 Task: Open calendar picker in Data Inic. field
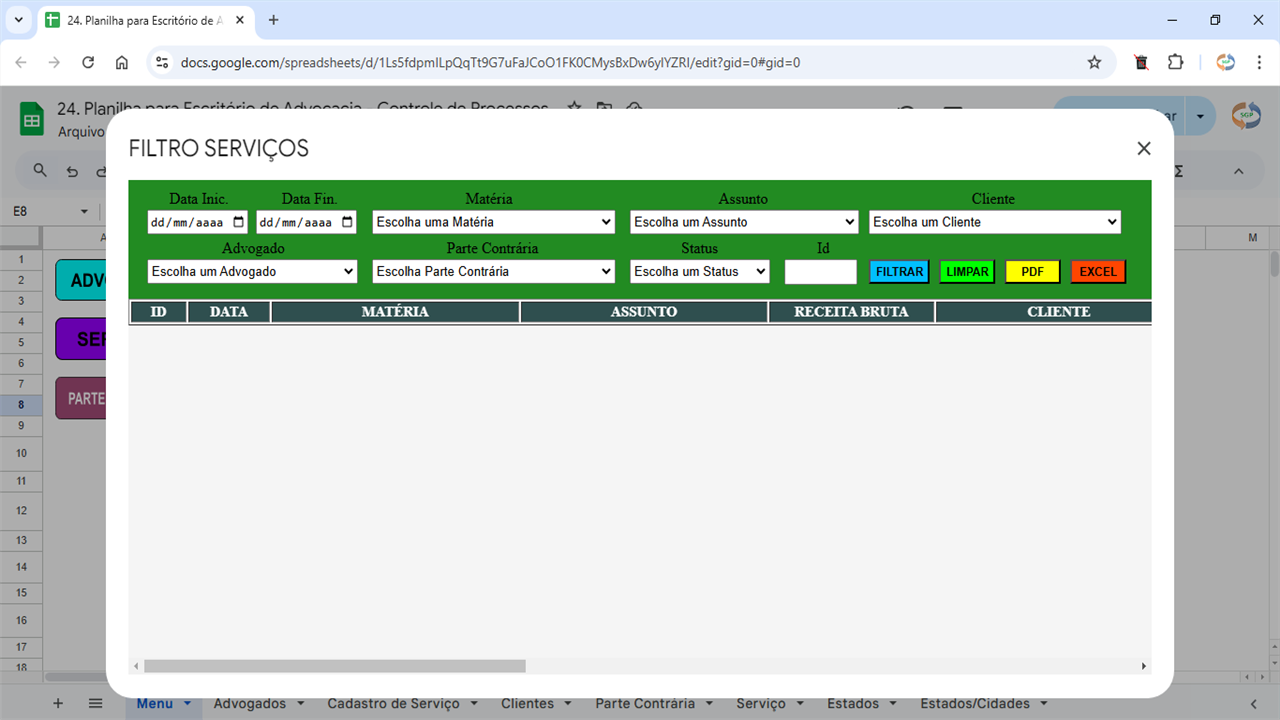[238, 222]
